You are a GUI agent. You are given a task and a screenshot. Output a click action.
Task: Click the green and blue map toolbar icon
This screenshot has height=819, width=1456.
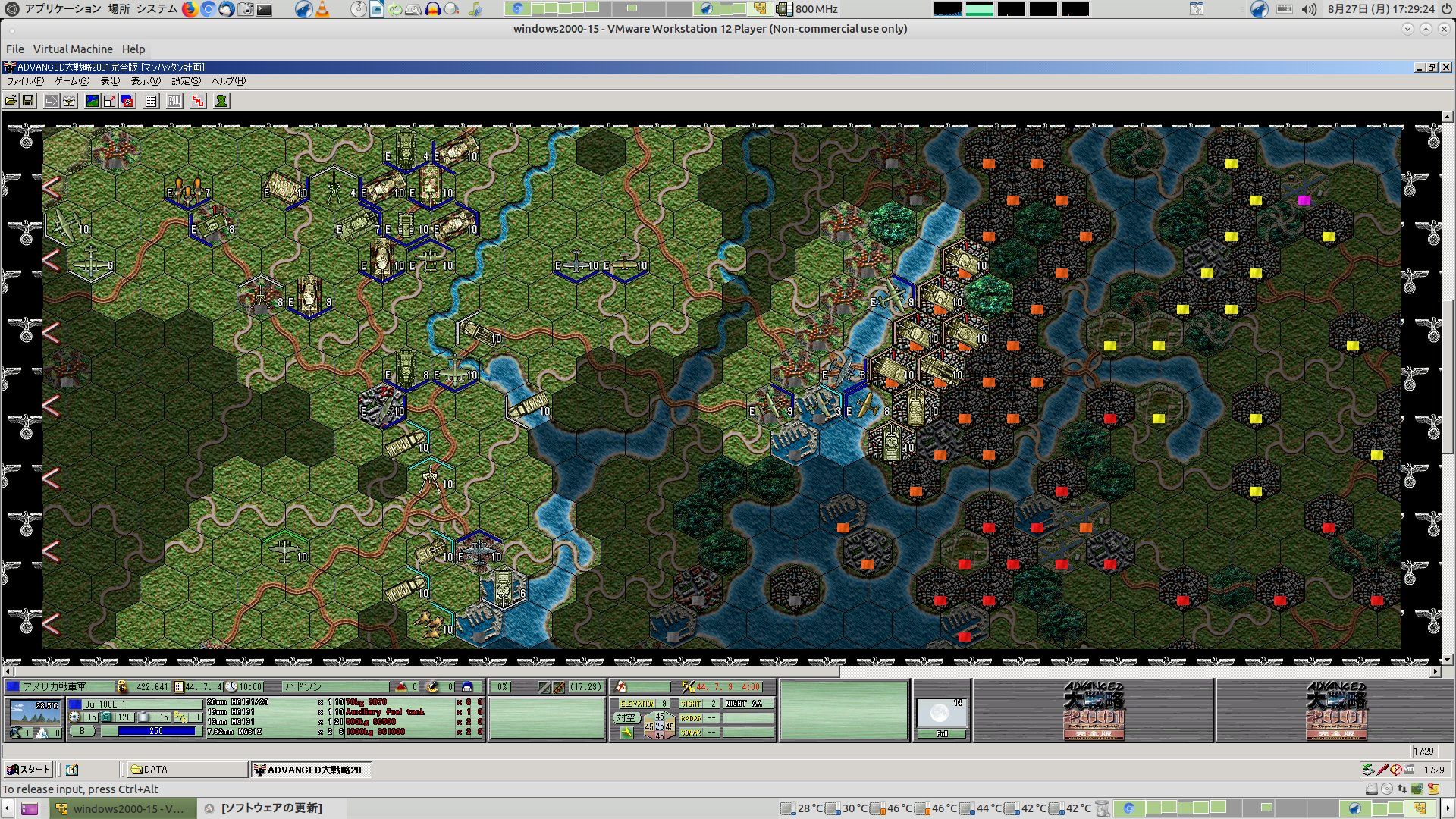click(x=92, y=101)
